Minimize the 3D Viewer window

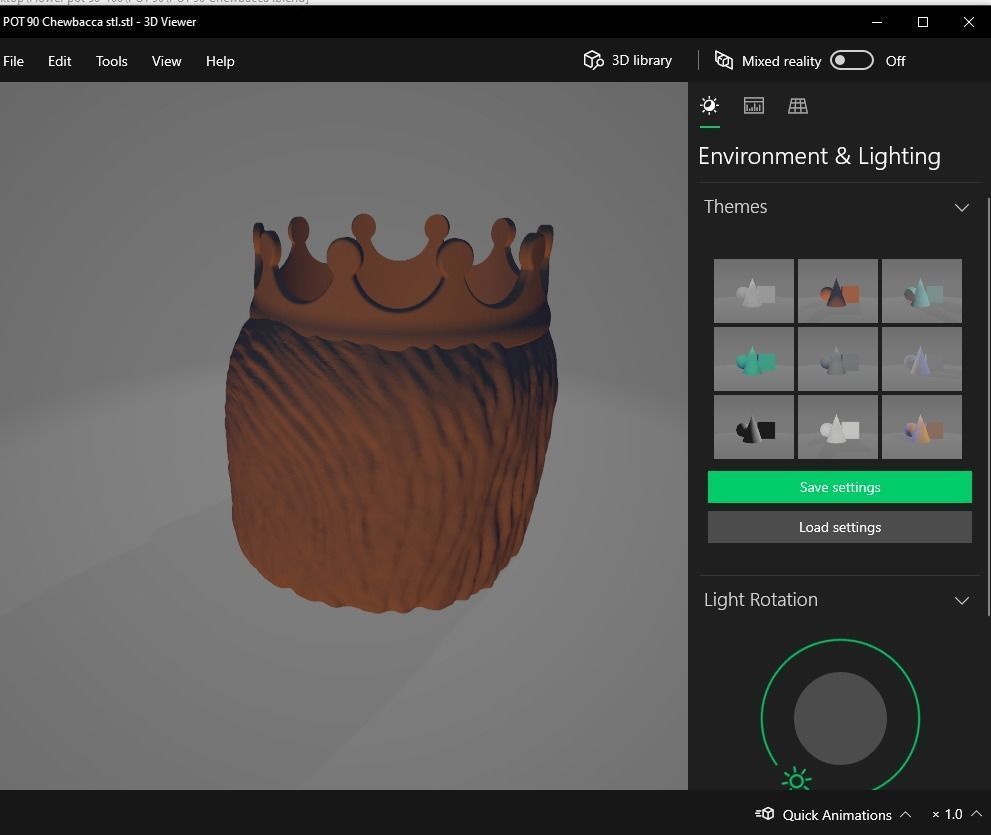(877, 22)
